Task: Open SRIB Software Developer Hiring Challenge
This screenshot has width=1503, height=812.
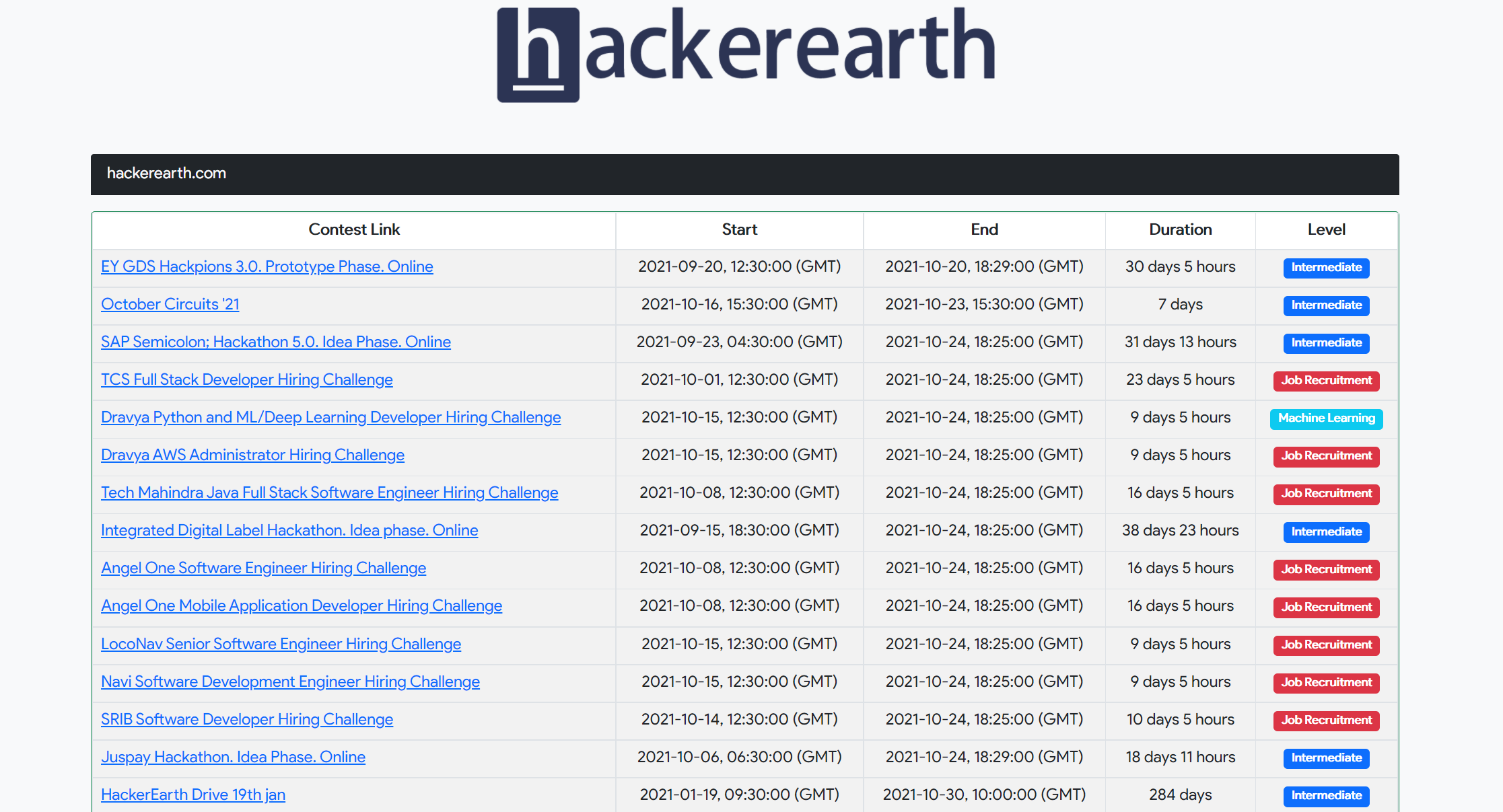Action: point(246,719)
